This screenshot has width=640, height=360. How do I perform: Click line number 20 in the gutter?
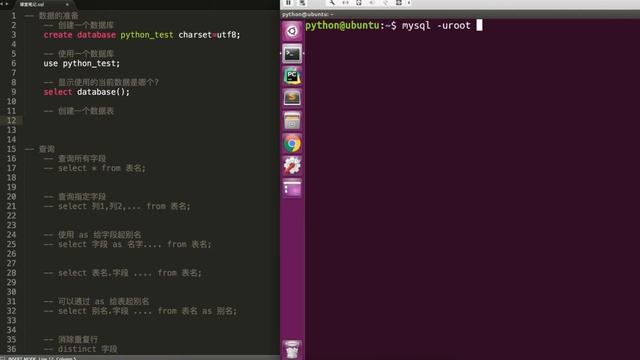point(11,197)
